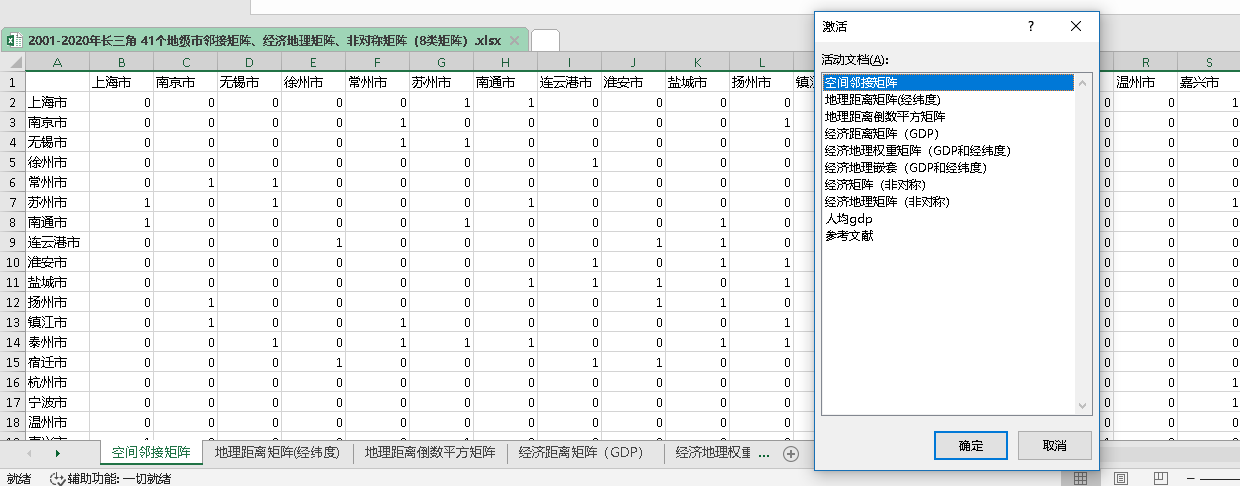Screen dimensions: 1240x486
Task: Select 地理距离矩阵(经纬度) in the dialog list
Action: click(947, 100)
